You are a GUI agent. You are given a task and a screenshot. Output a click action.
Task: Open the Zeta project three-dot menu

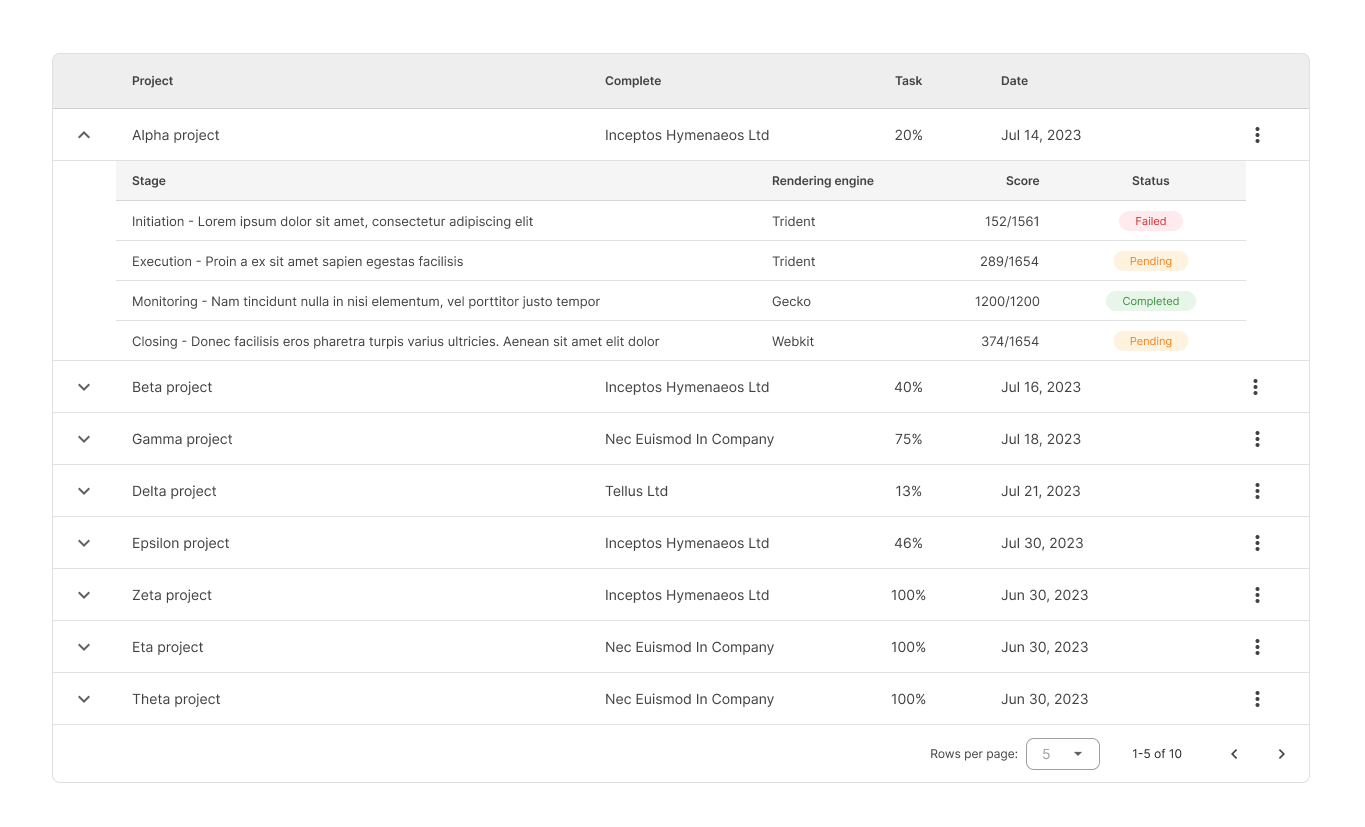(x=1257, y=595)
